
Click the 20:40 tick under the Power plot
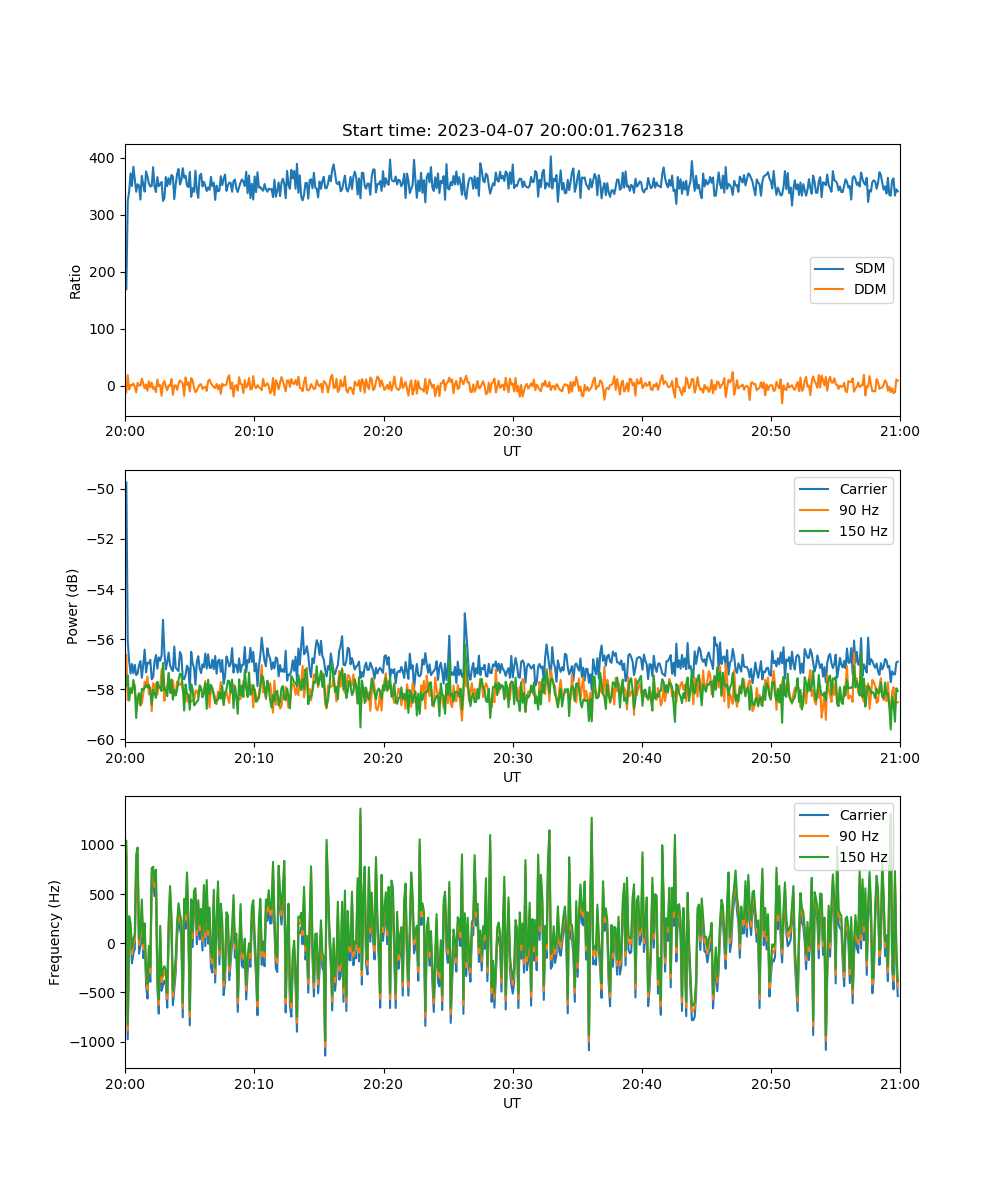click(641, 757)
